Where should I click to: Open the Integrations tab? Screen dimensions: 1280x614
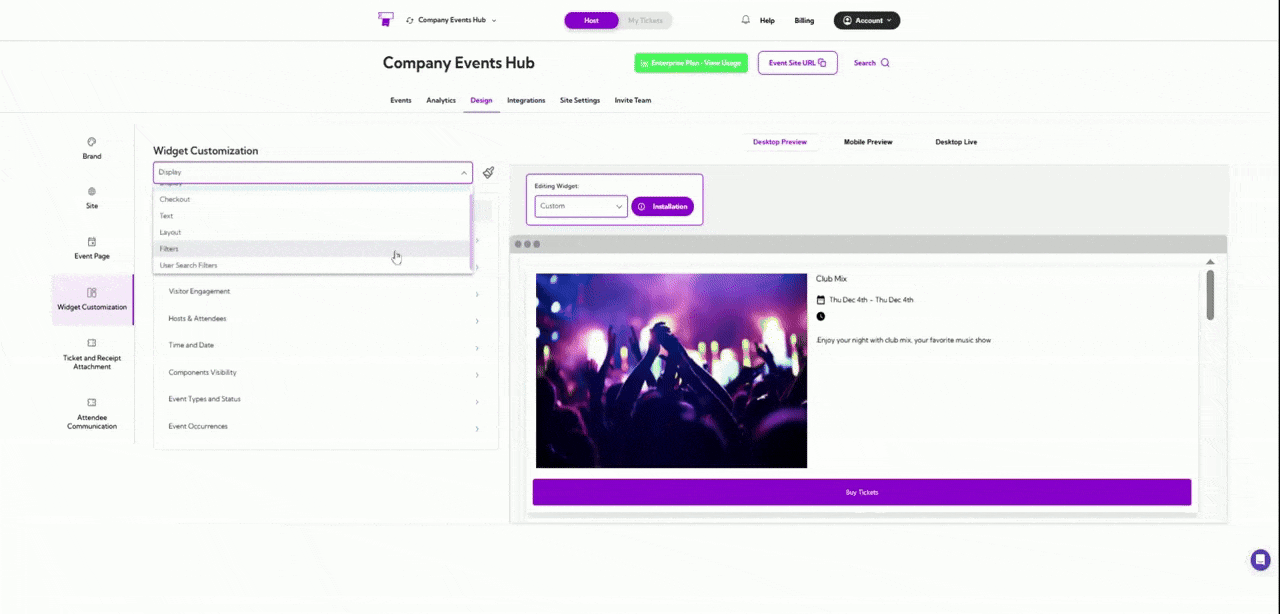tap(526, 100)
